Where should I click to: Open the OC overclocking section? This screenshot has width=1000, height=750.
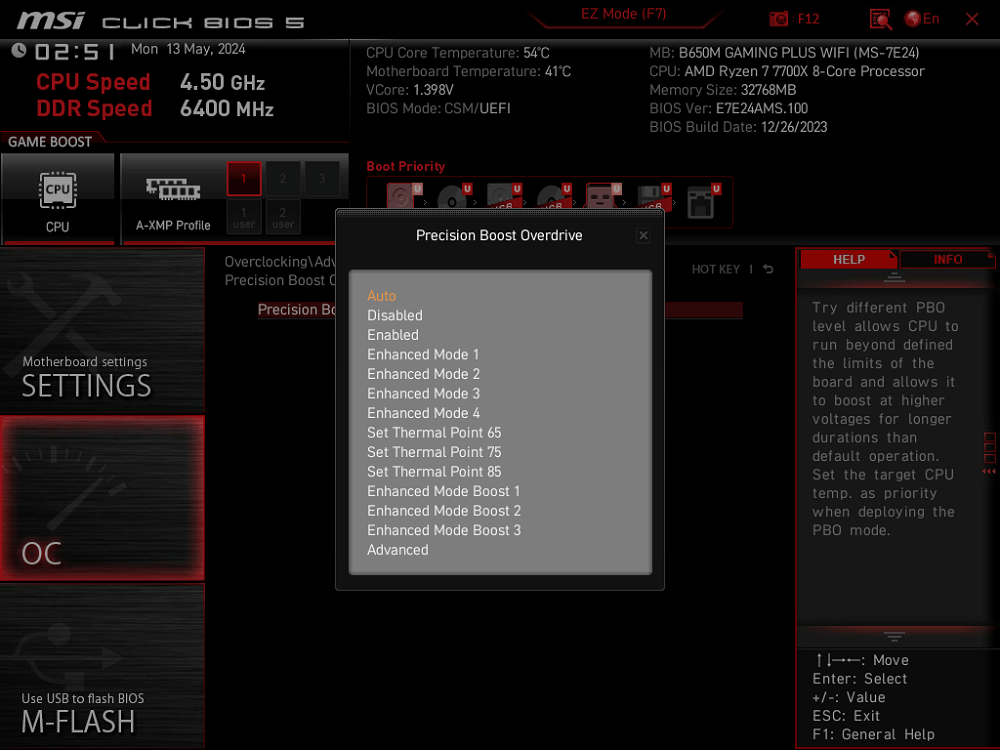(x=102, y=498)
